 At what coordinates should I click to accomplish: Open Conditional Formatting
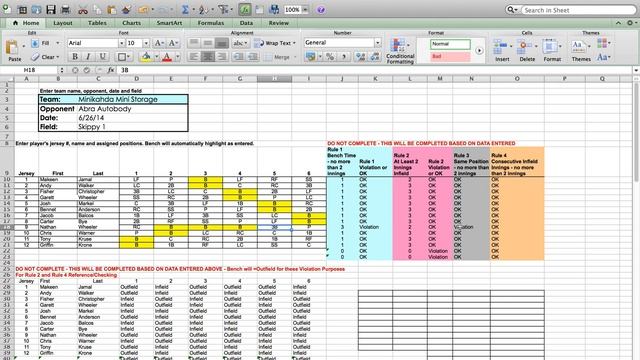[x=400, y=50]
